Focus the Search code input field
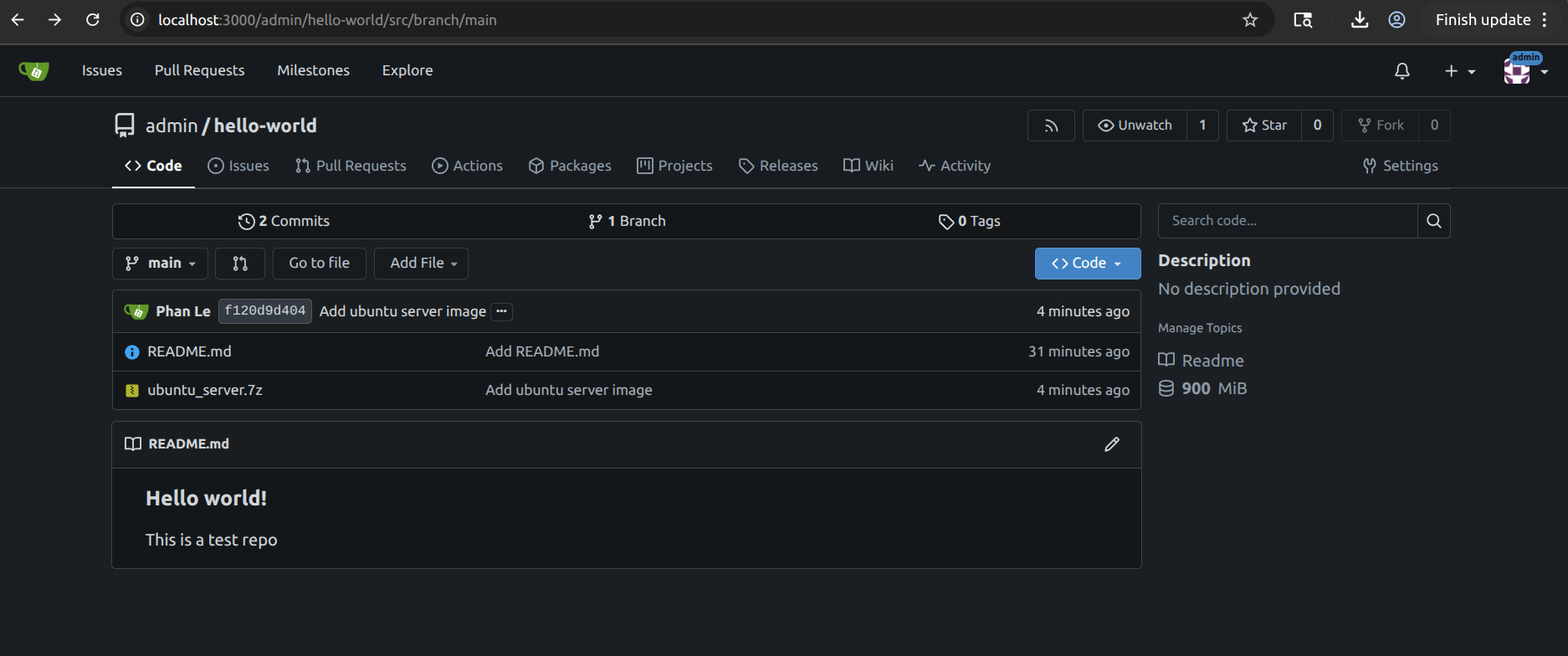Image resolution: width=1568 pixels, height=656 pixels. tap(1287, 221)
